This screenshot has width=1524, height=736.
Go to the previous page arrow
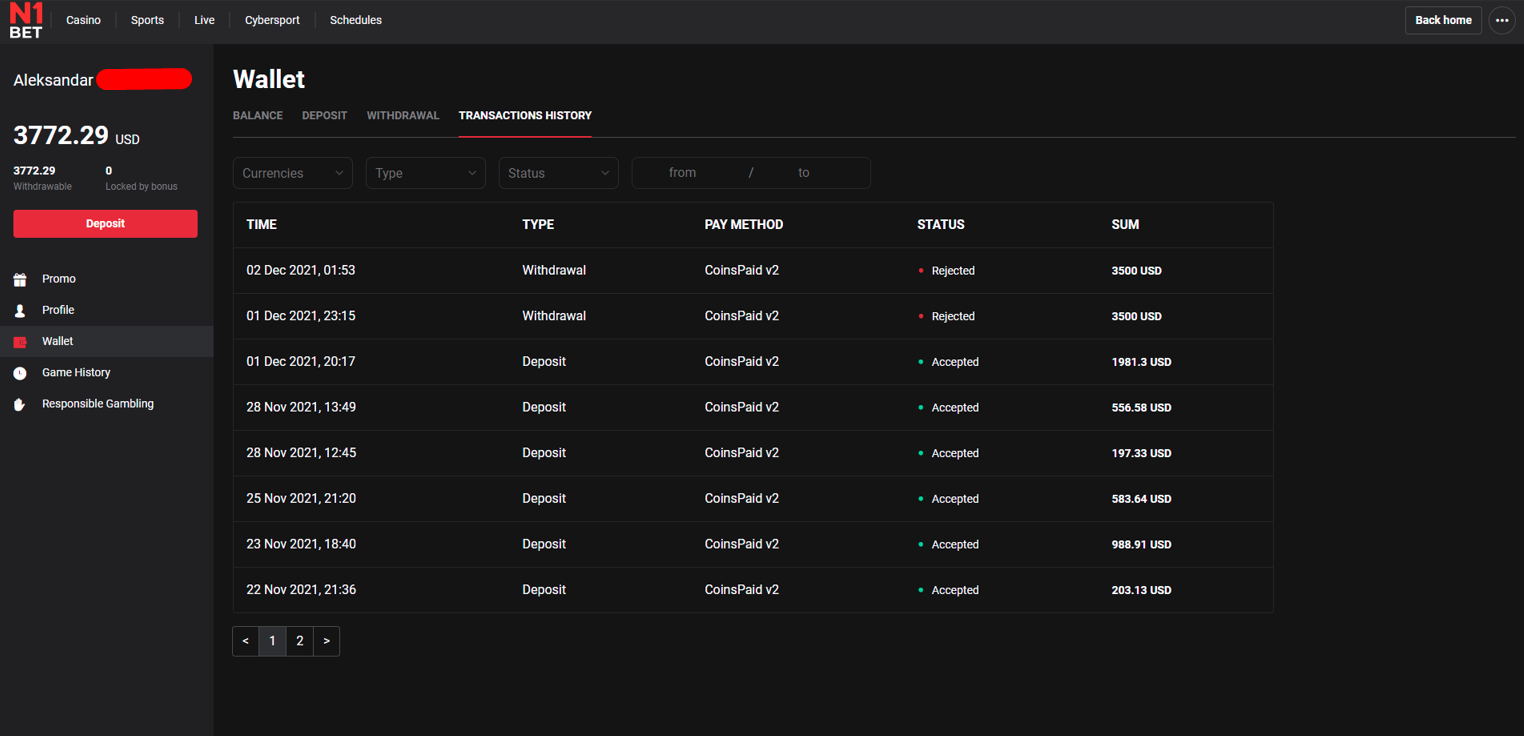(246, 641)
